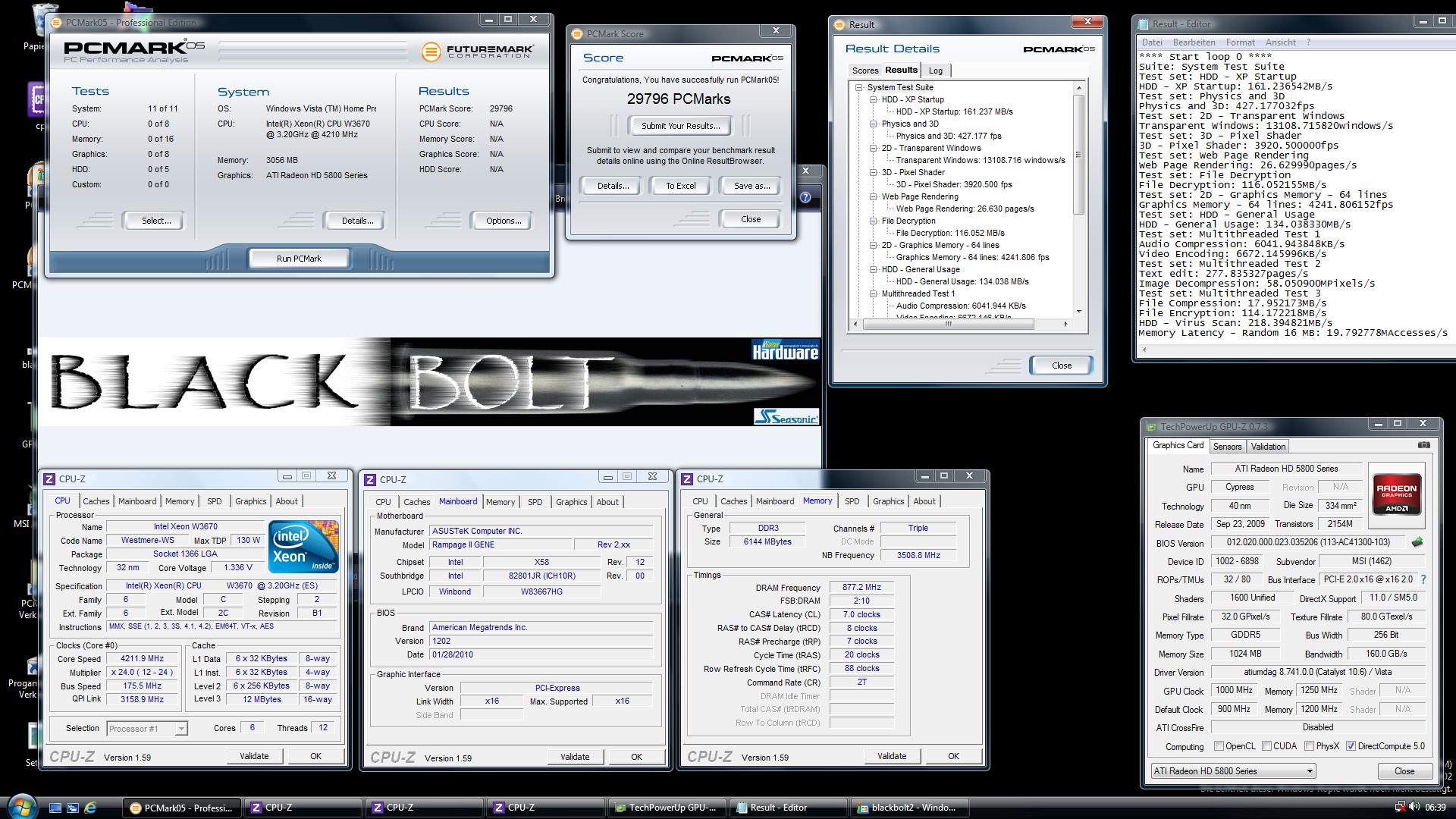Screen dimensions: 1456x819
Task: Click the Radeon Graphics AMD logo in GPU-Z
Action: click(1397, 494)
